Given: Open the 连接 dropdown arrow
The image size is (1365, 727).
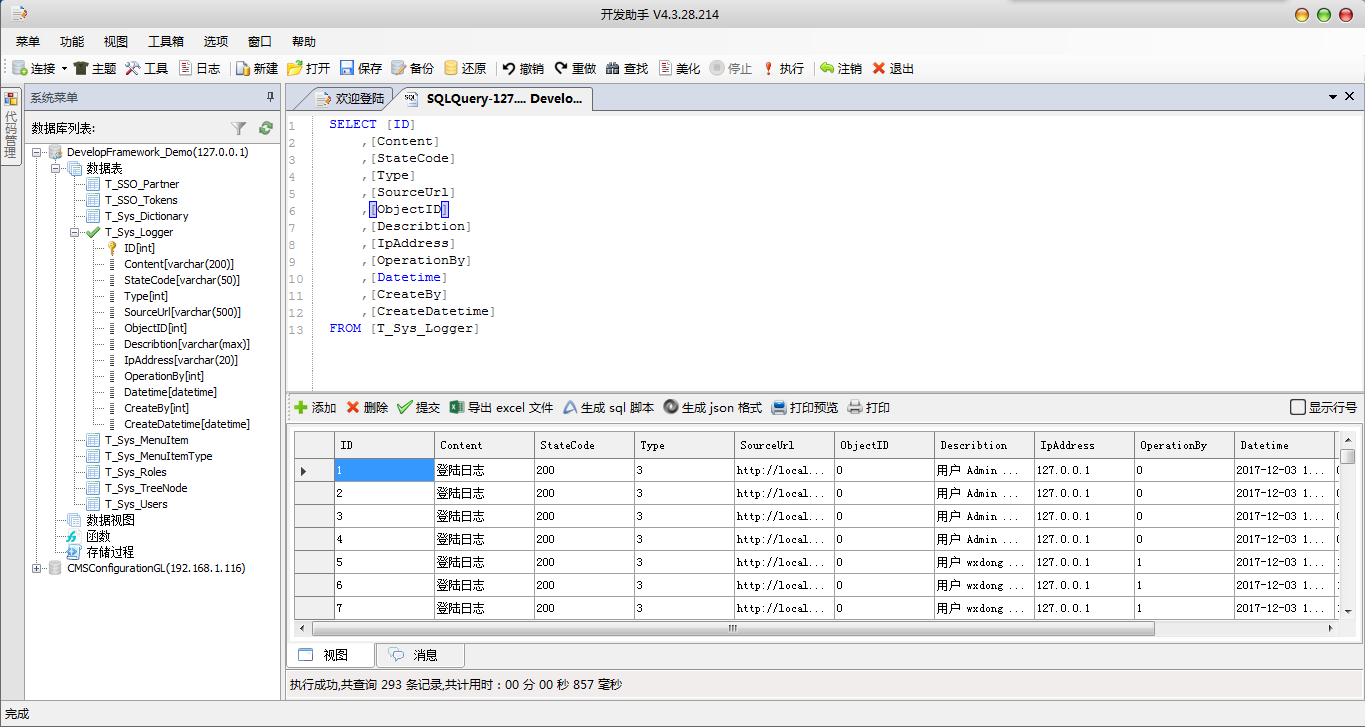Looking at the screenshot, I should coord(64,69).
